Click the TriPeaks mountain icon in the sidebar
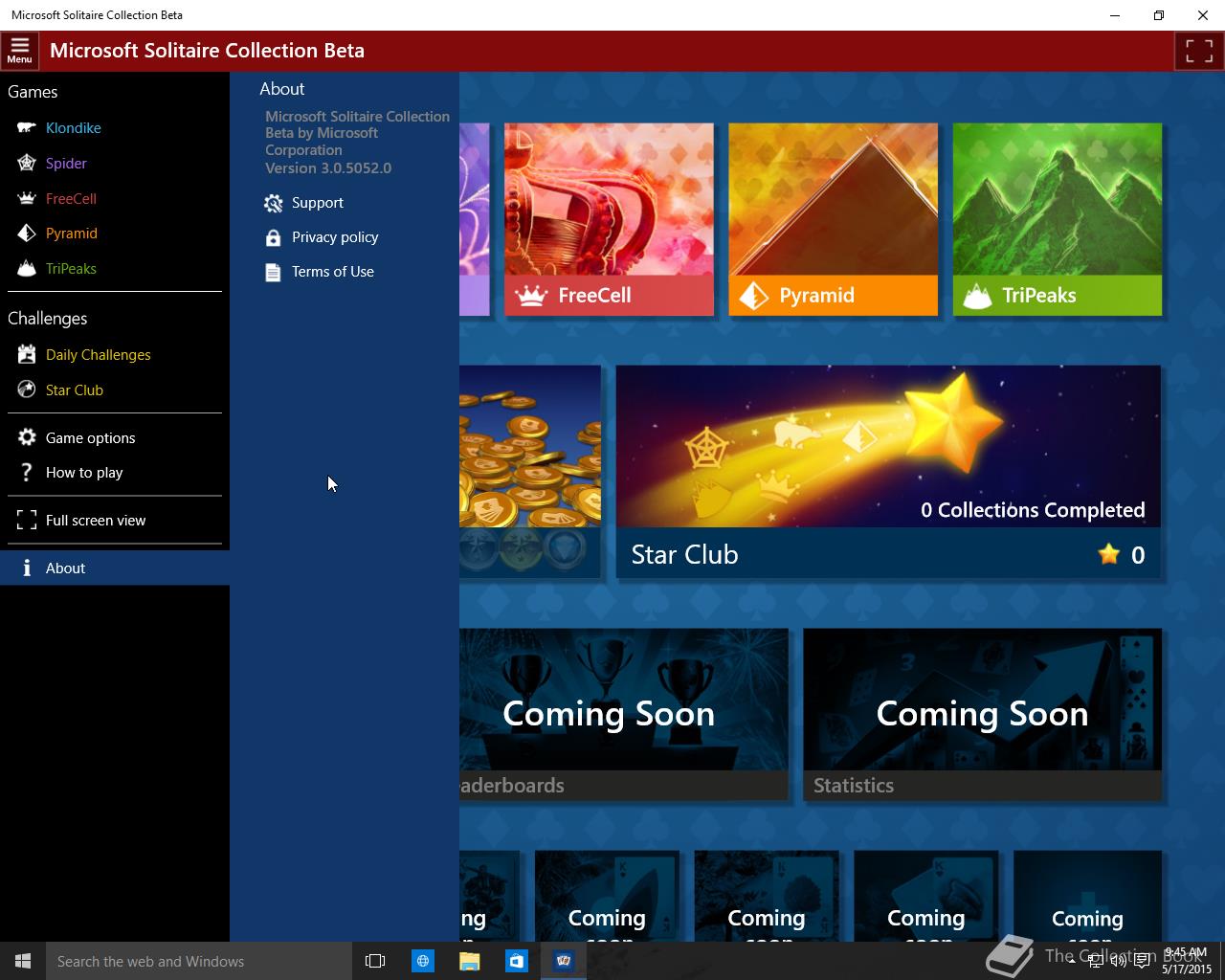1225x980 pixels. pos(27,269)
